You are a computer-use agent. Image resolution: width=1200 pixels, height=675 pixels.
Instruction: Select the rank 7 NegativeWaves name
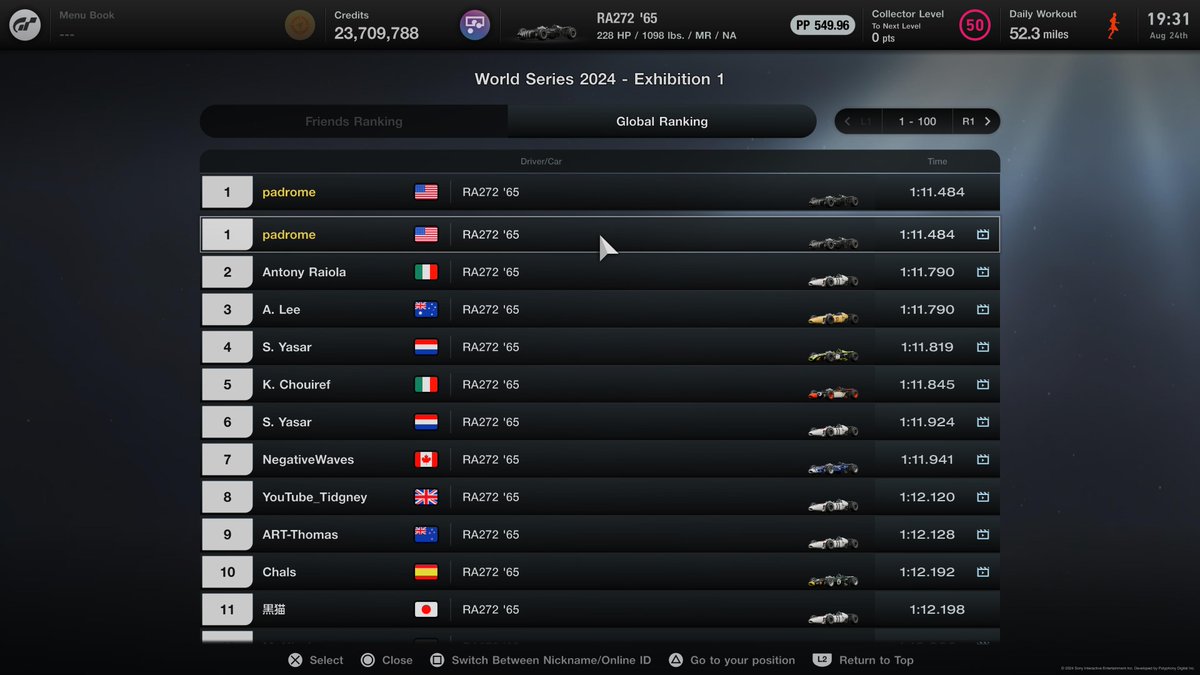point(308,460)
